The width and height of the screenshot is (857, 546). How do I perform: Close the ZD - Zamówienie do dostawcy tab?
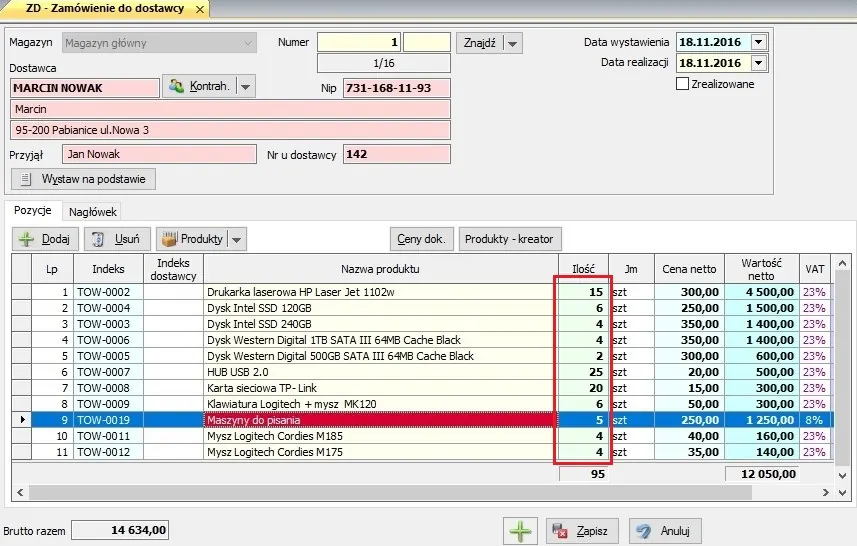[x=200, y=9]
